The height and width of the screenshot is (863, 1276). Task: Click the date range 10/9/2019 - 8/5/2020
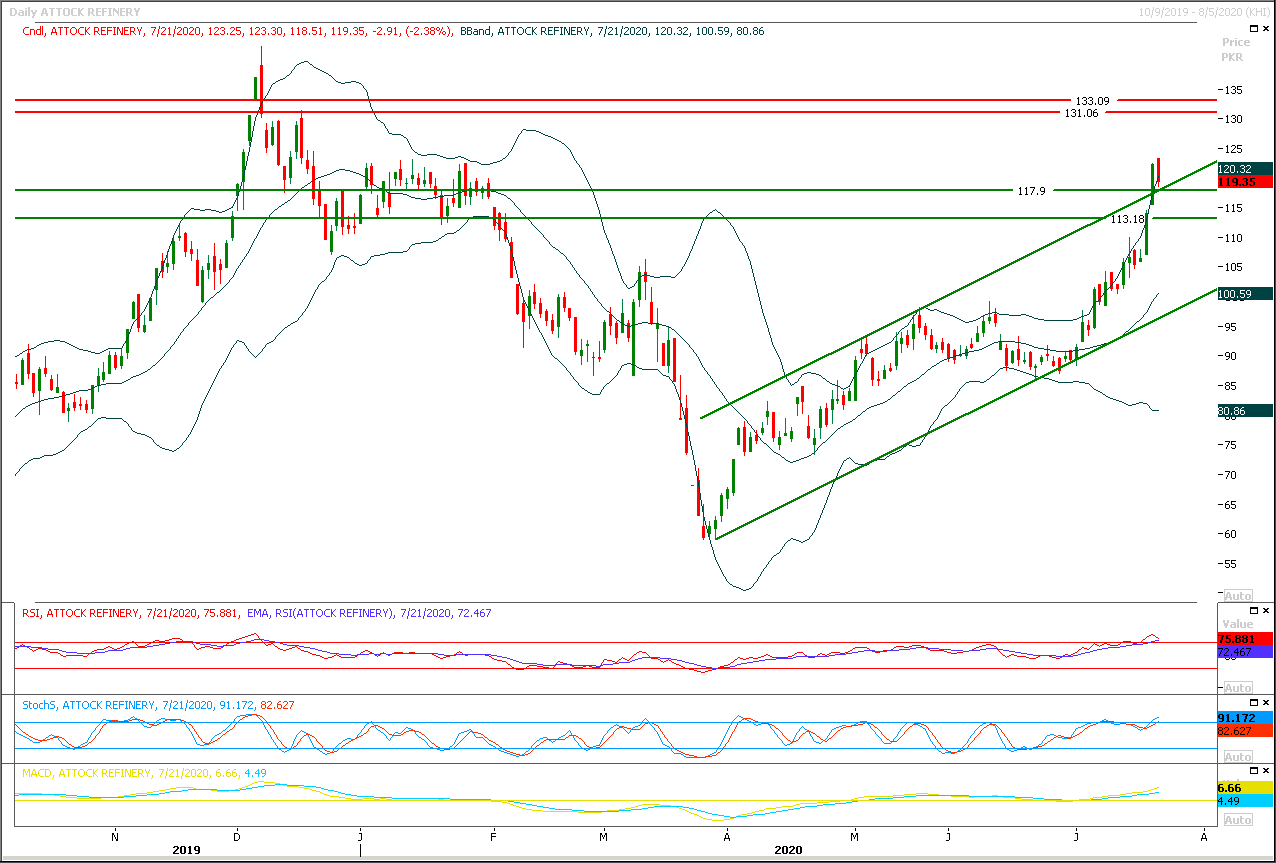click(1204, 12)
